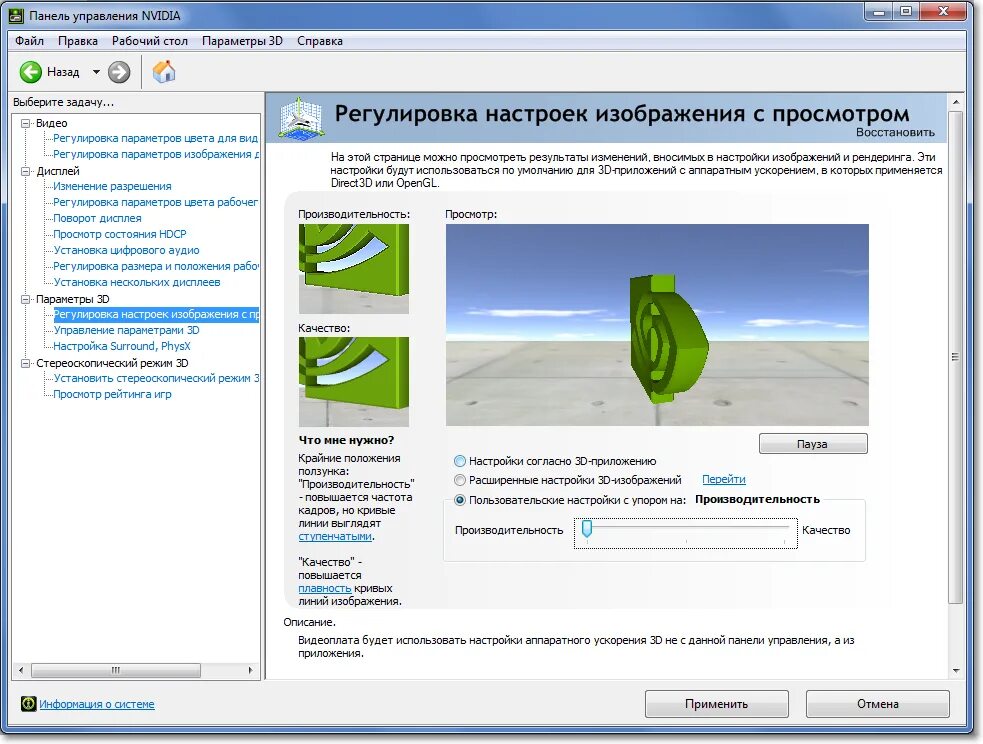Click the main pane scroll down arrow
983x744 pixels.
tap(955, 671)
